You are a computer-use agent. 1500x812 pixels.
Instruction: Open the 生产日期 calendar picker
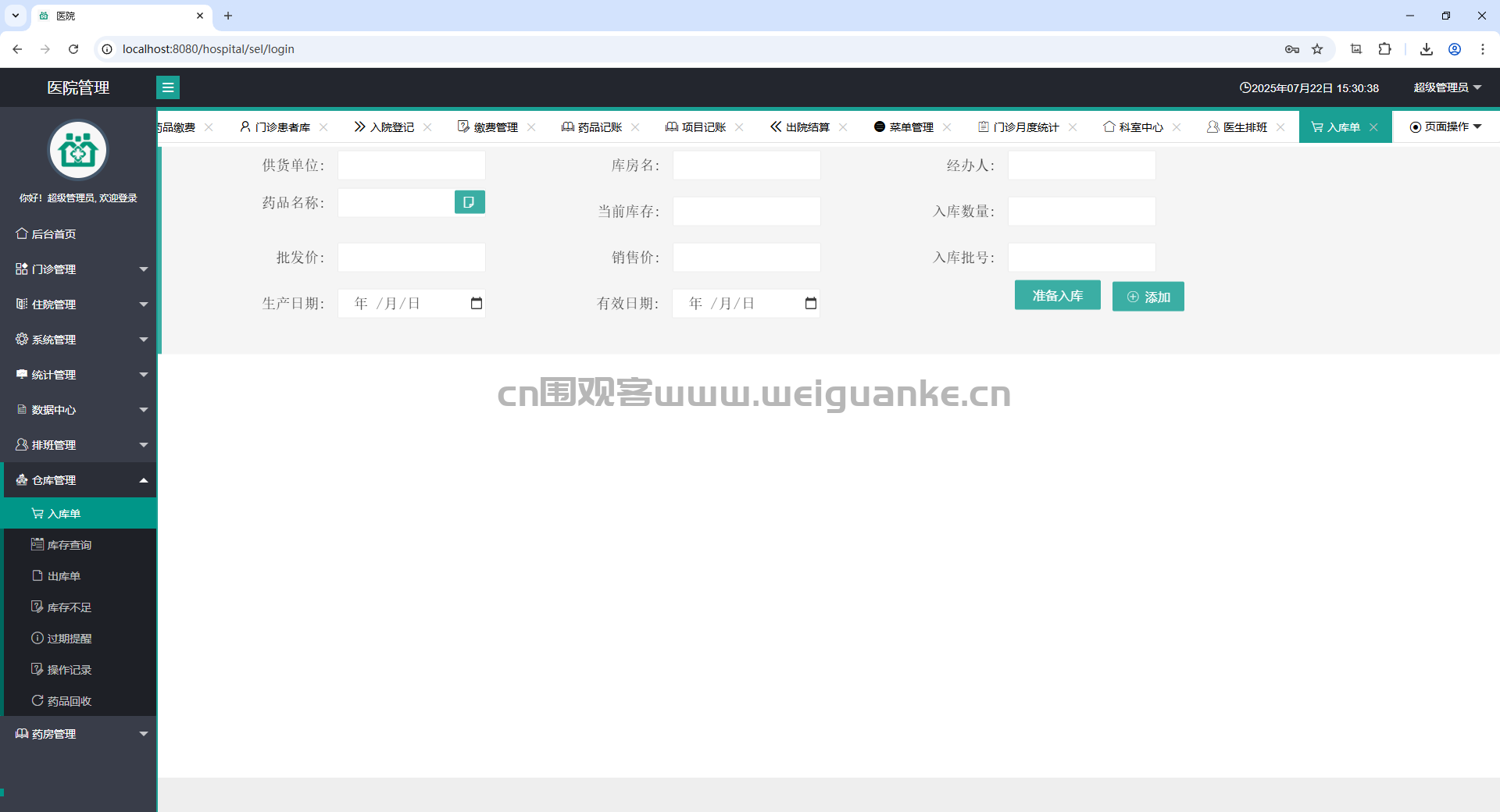click(x=477, y=304)
